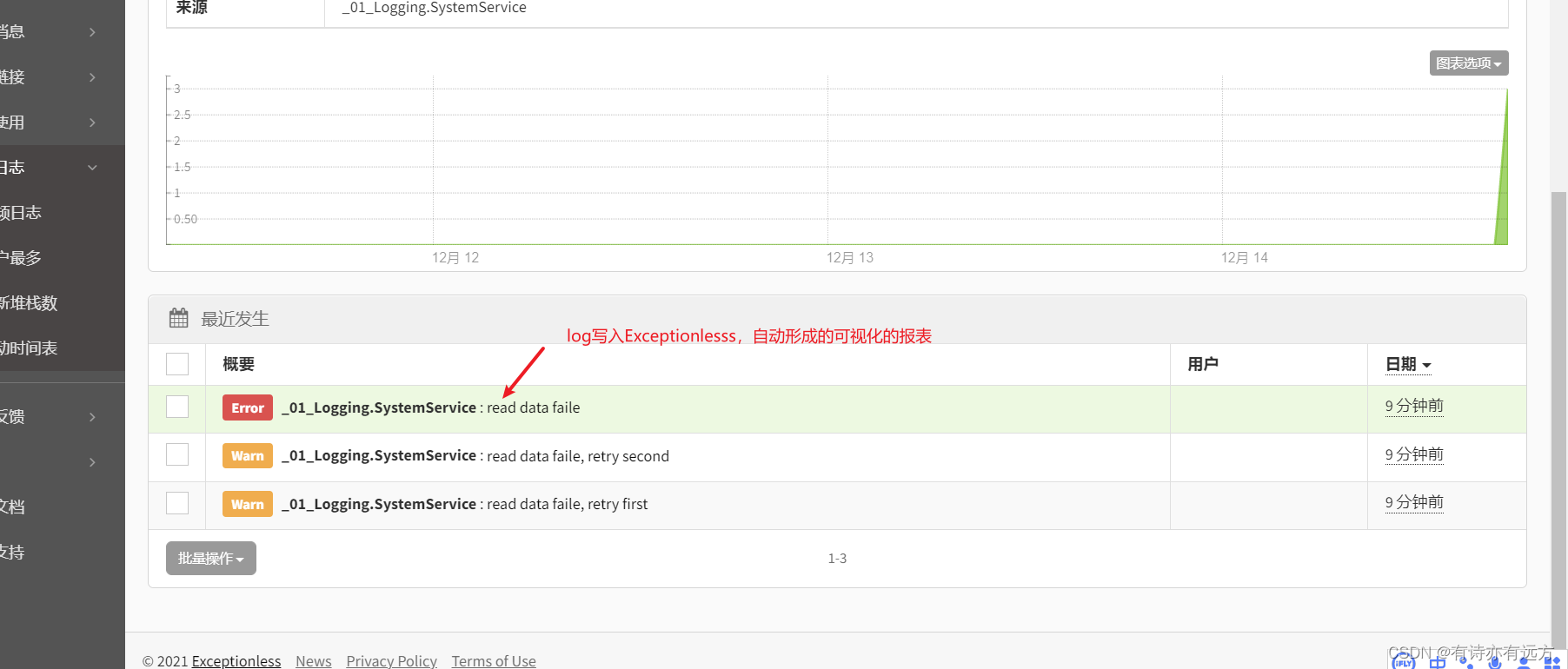1568x669 pixels.
Task: Click the 最近发生 panel heading
Action: tap(235, 319)
